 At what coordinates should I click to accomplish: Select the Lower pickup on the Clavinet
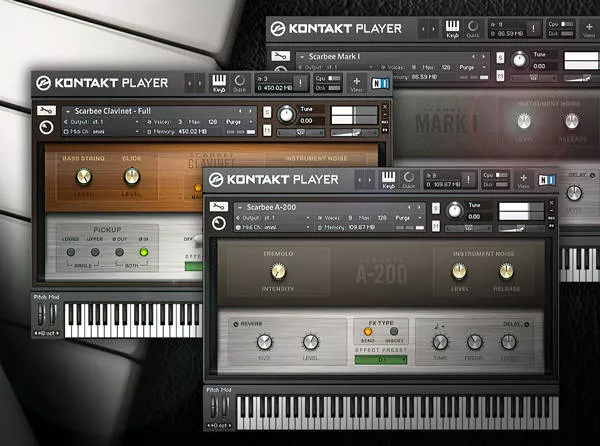71,252
